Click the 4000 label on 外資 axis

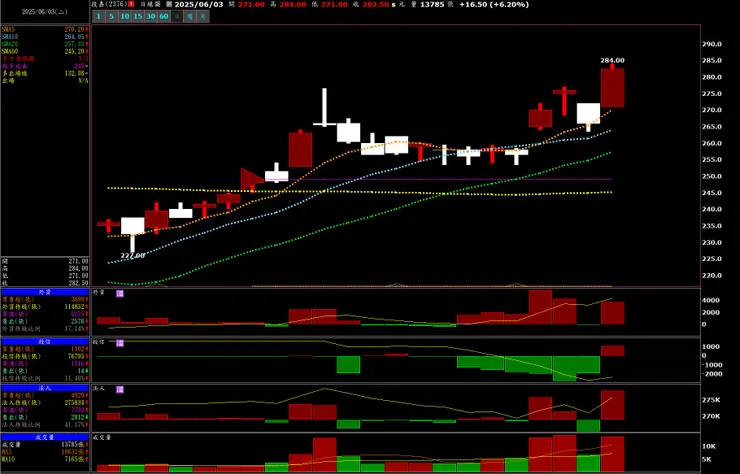pyautogui.click(x=711, y=300)
